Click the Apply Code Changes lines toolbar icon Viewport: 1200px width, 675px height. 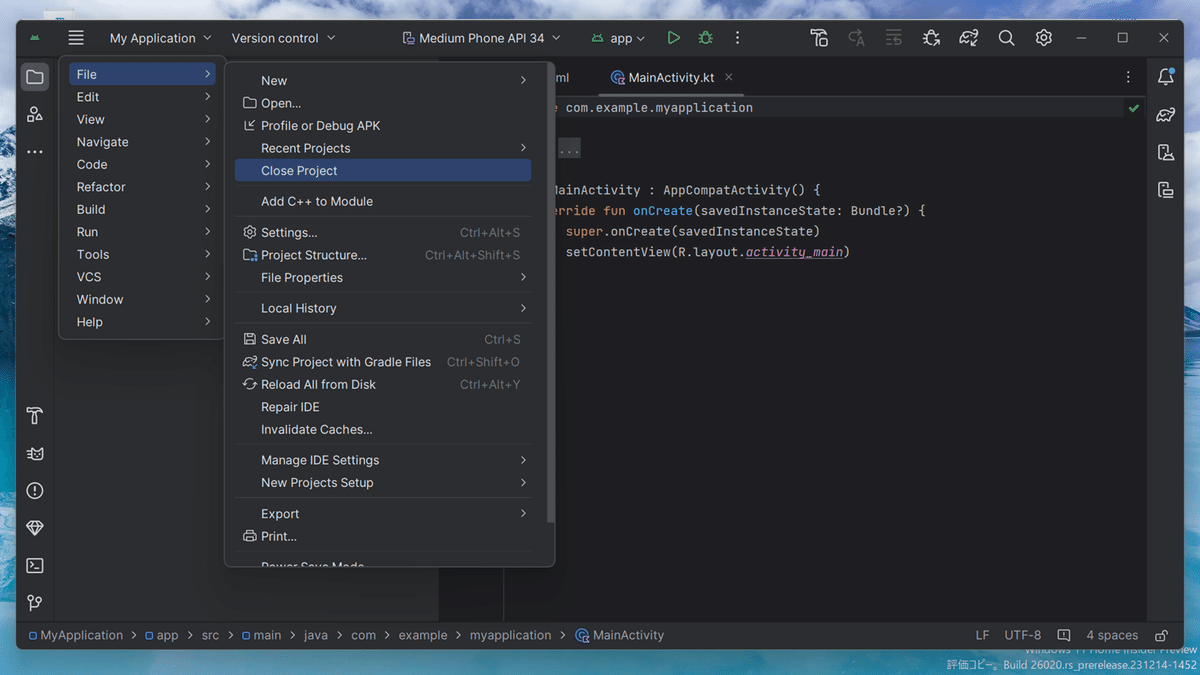point(894,38)
